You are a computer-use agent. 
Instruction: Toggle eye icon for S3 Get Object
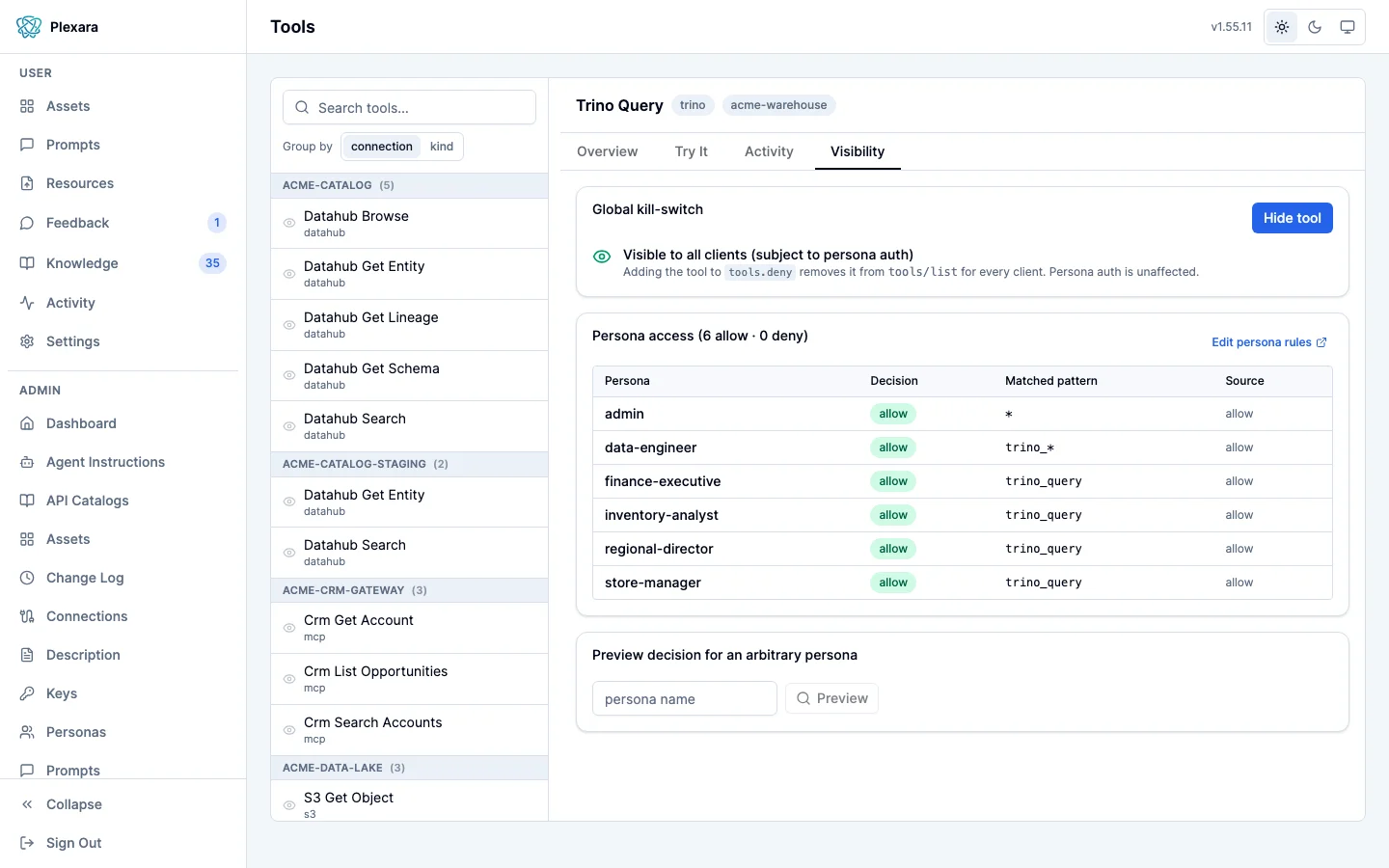point(289,805)
